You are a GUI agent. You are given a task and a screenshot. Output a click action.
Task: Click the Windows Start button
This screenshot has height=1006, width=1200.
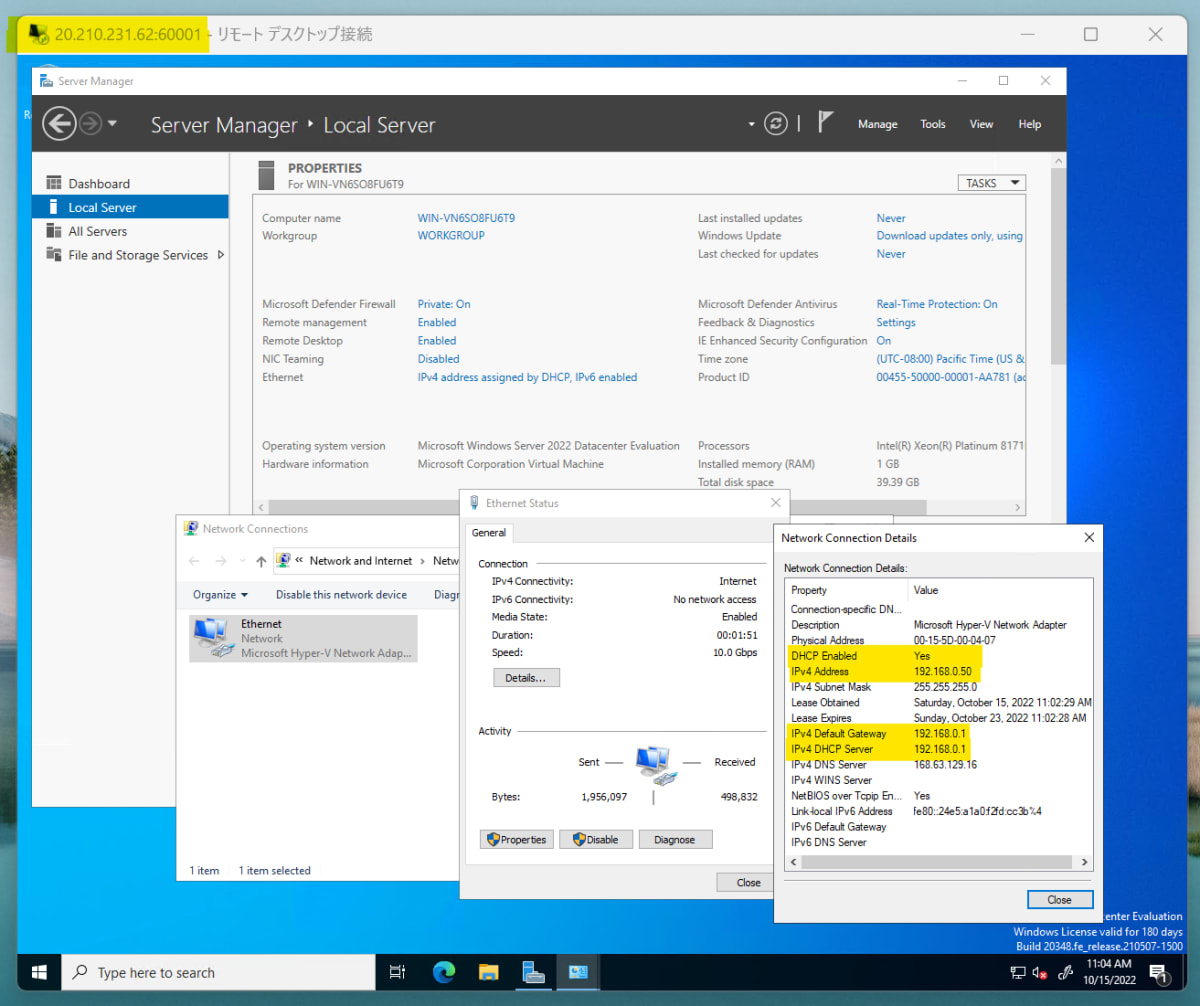(x=40, y=973)
